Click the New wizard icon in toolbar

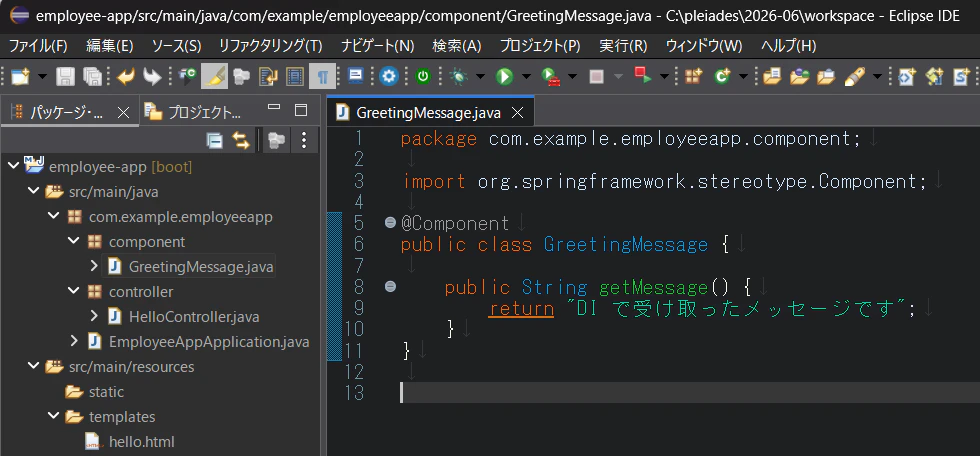tap(21, 76)
